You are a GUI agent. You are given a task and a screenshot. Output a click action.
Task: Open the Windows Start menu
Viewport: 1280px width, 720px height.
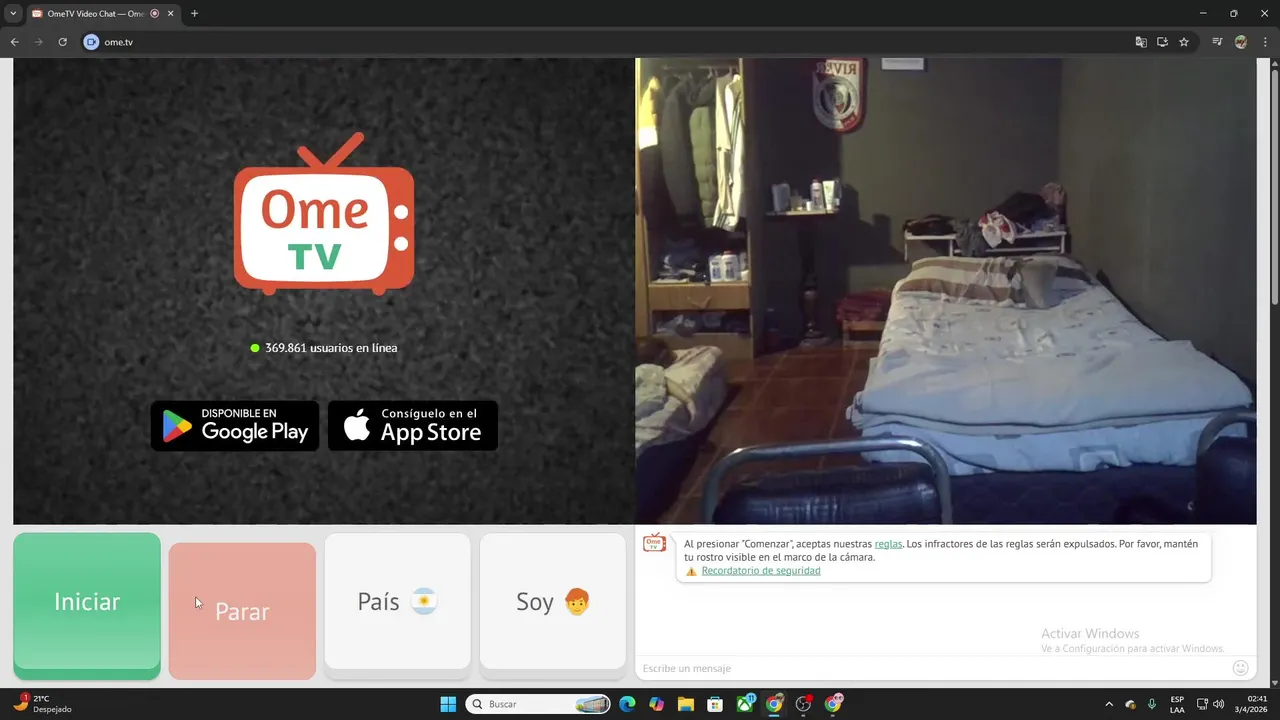[x=448, y=704]
